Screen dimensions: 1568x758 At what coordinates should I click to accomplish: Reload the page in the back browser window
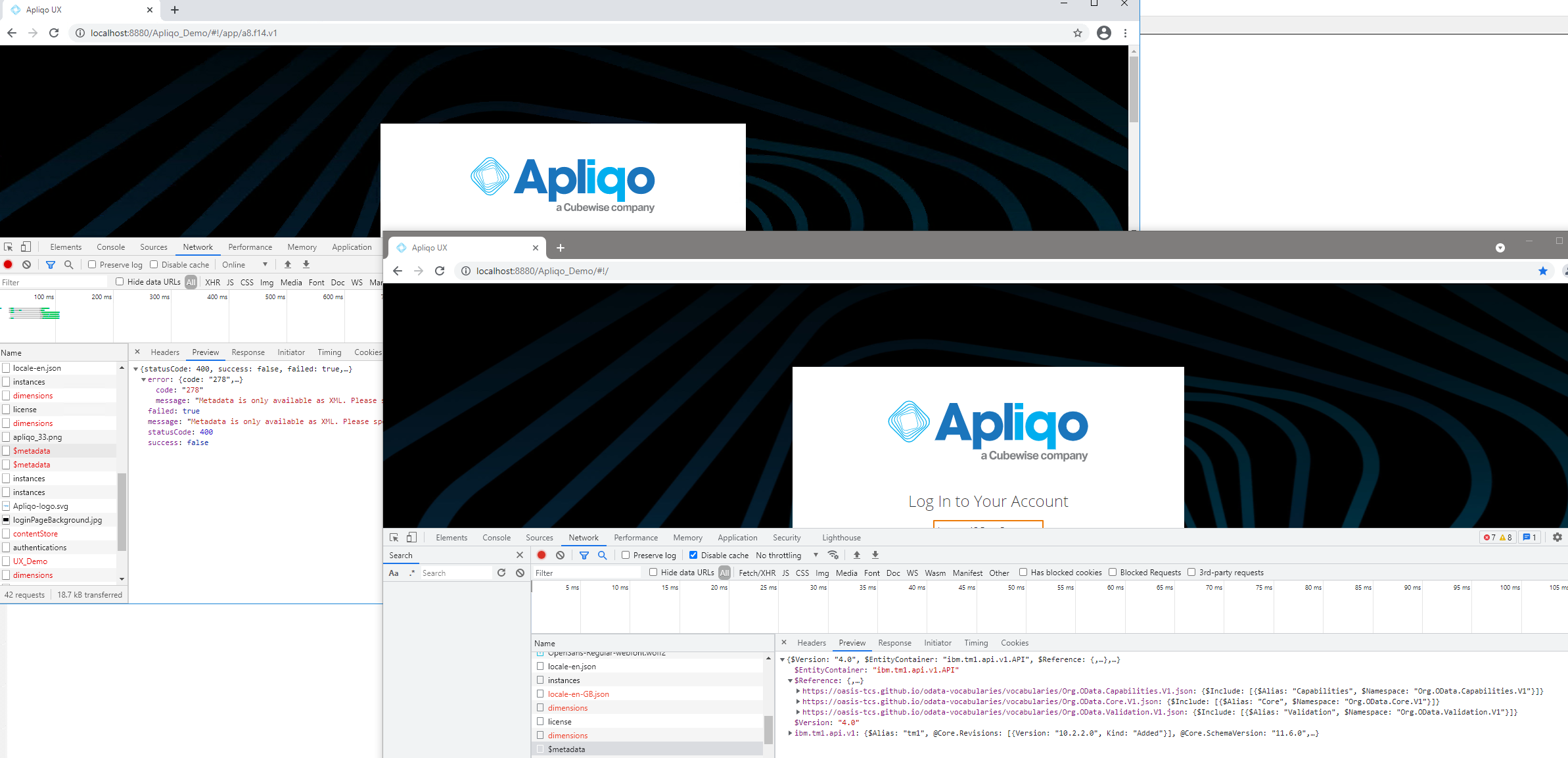[x=54, y=33]
